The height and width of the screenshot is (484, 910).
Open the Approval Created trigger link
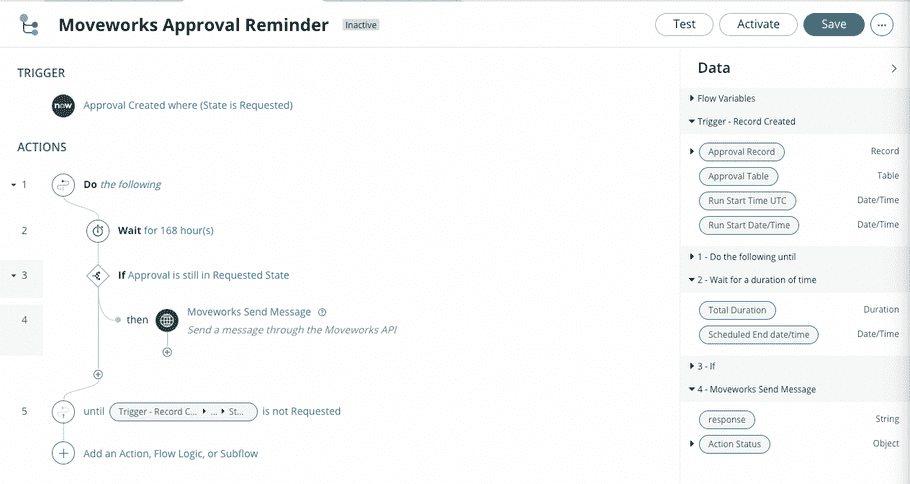coord(188,106)
